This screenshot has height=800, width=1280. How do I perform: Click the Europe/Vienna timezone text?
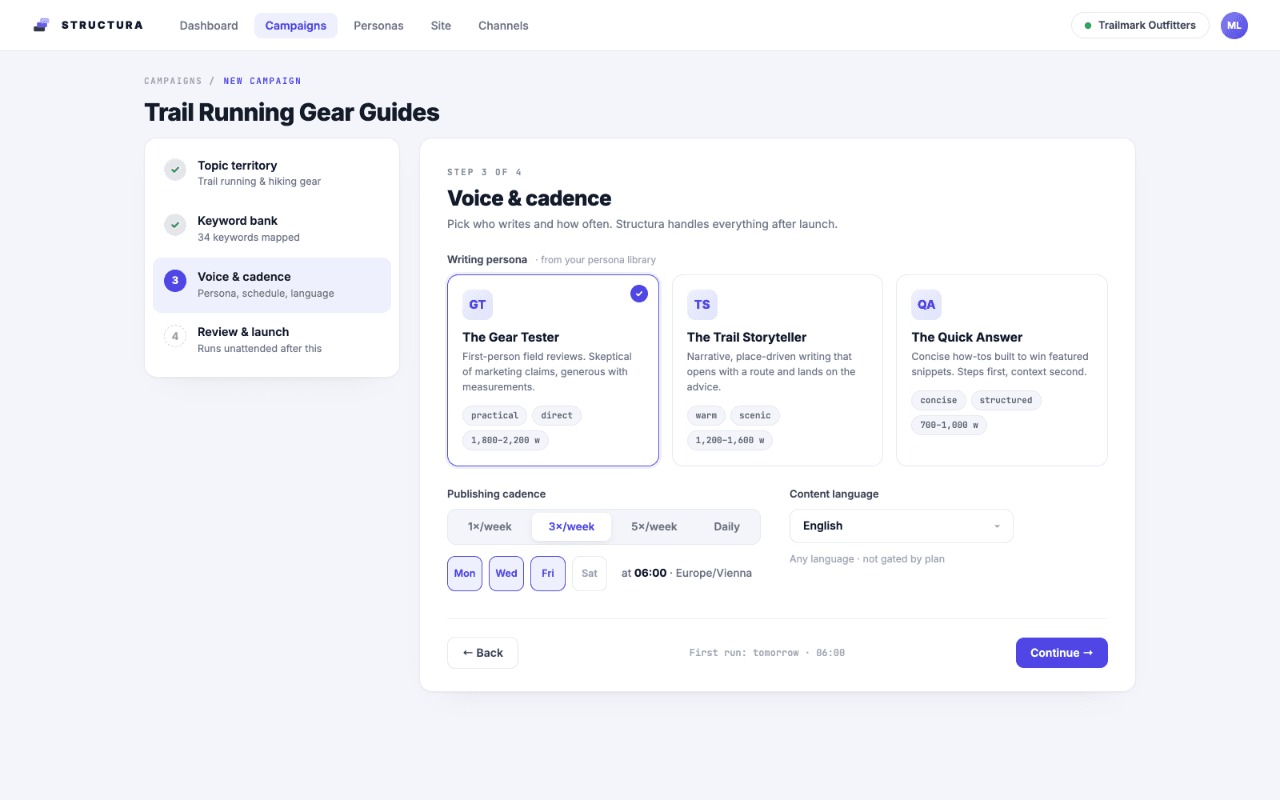[714, 573]
